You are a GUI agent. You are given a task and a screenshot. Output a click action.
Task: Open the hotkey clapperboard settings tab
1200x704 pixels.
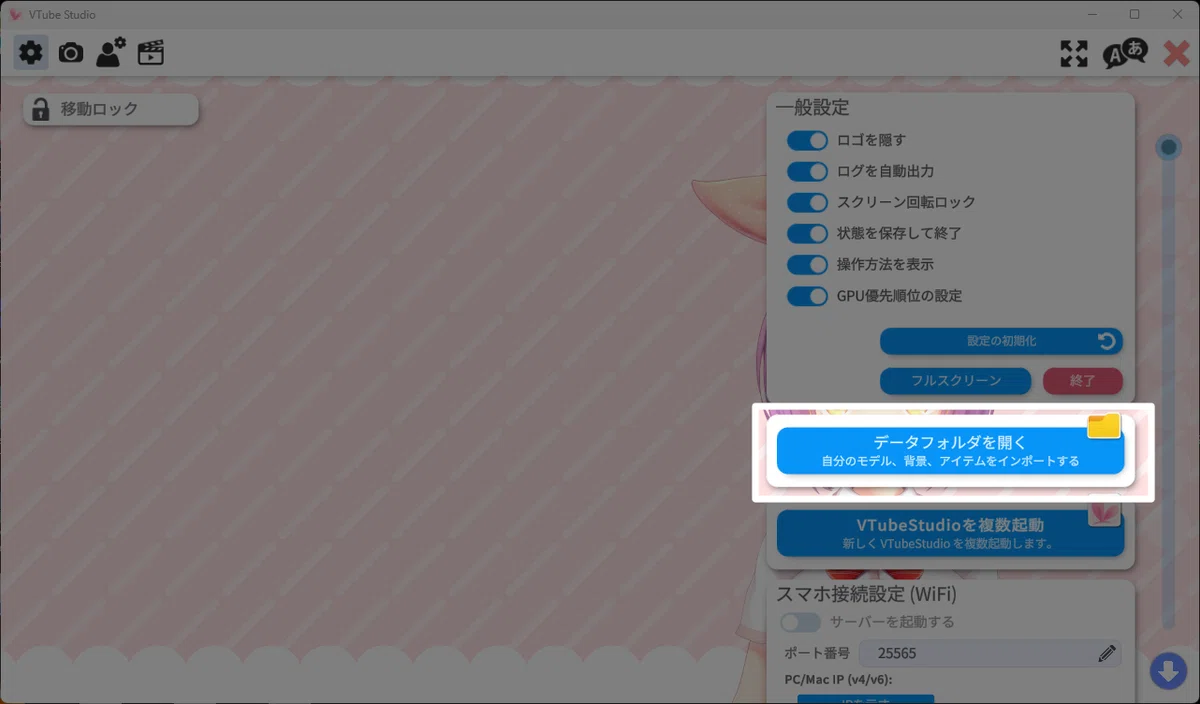[151, 52]
